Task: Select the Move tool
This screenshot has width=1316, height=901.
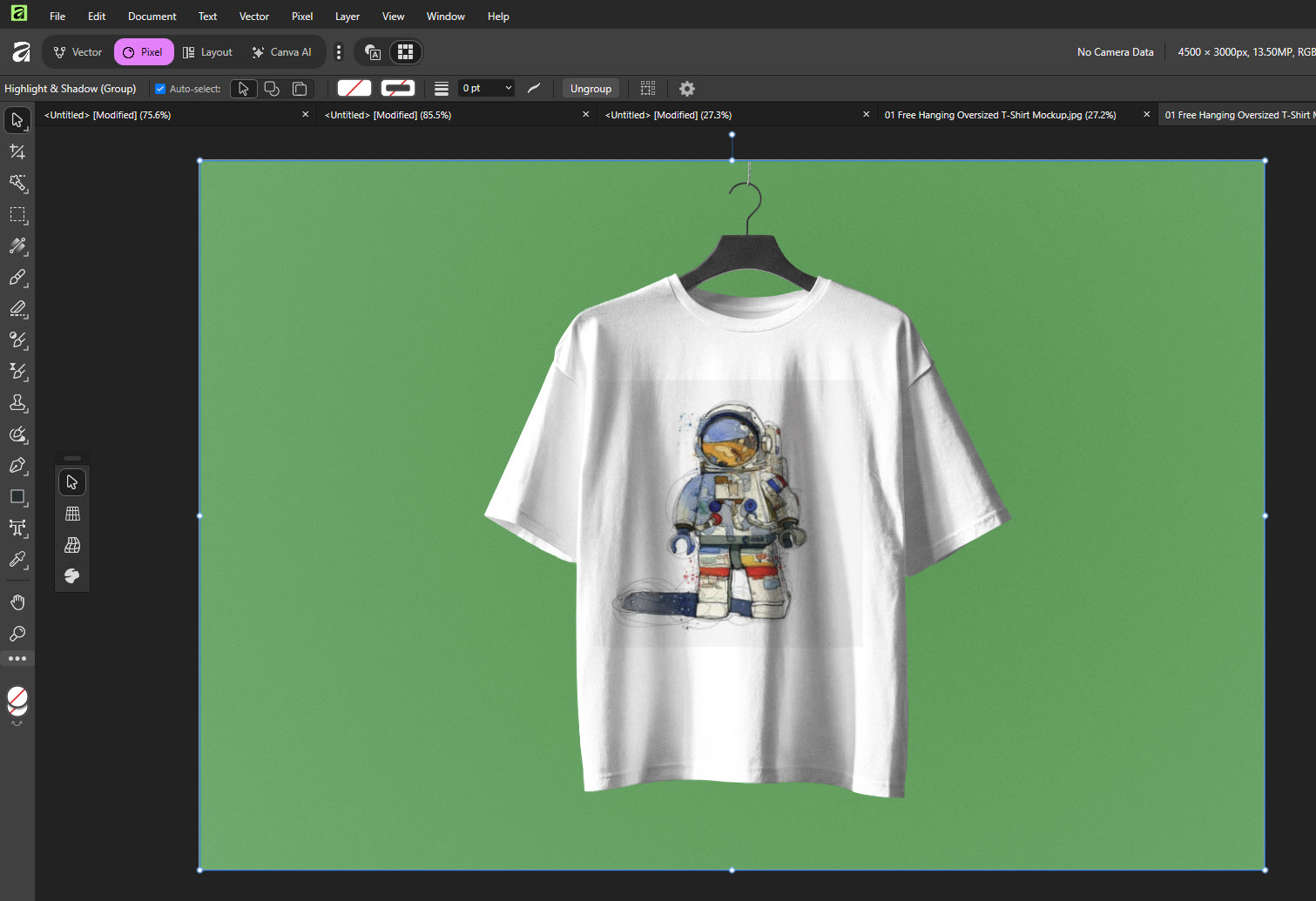Action: pos(17,119)
